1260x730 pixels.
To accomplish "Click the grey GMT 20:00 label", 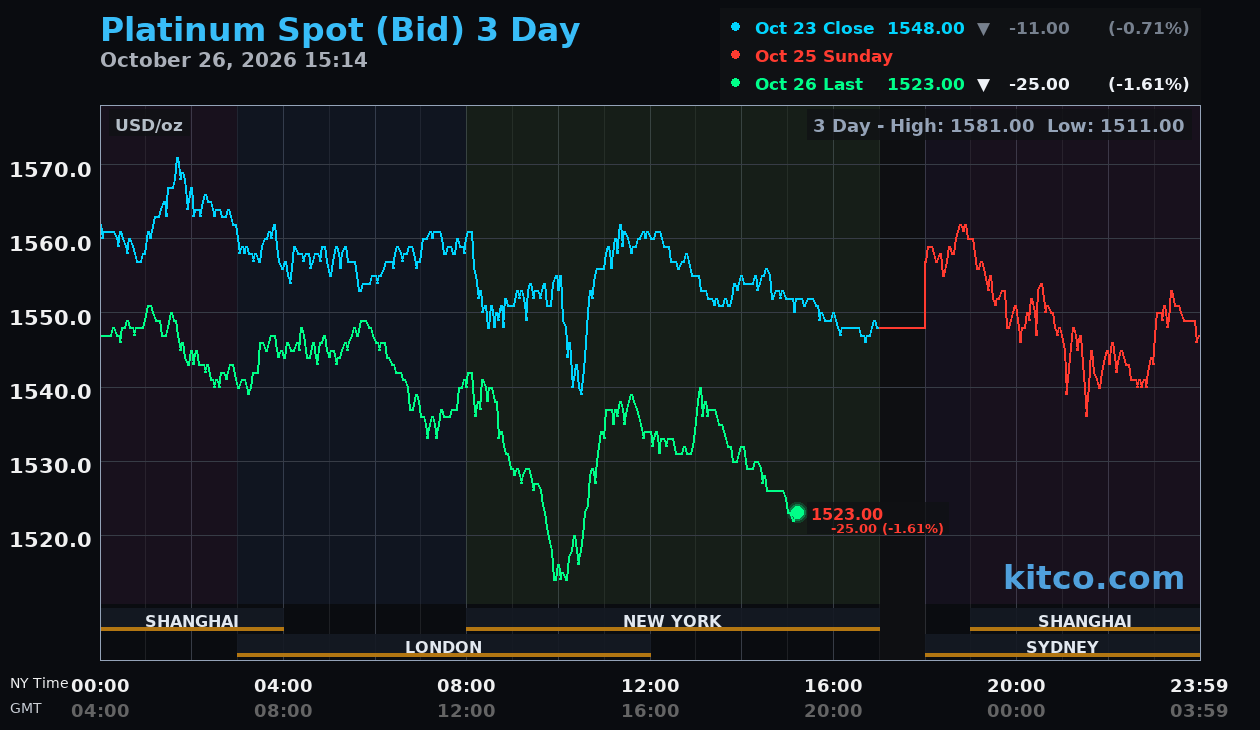I will click(x=833, y=711).
